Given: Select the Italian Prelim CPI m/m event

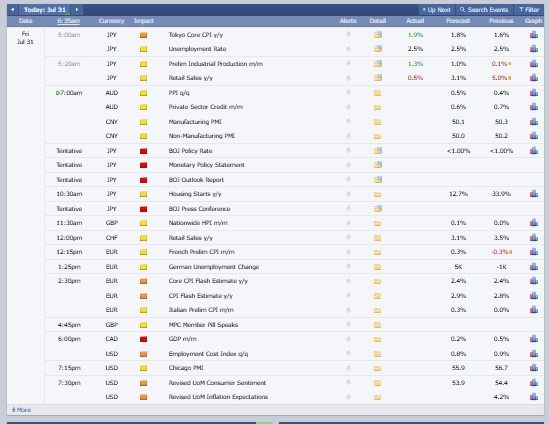Looking at the screenshot, I should click(x=201, y=310).
